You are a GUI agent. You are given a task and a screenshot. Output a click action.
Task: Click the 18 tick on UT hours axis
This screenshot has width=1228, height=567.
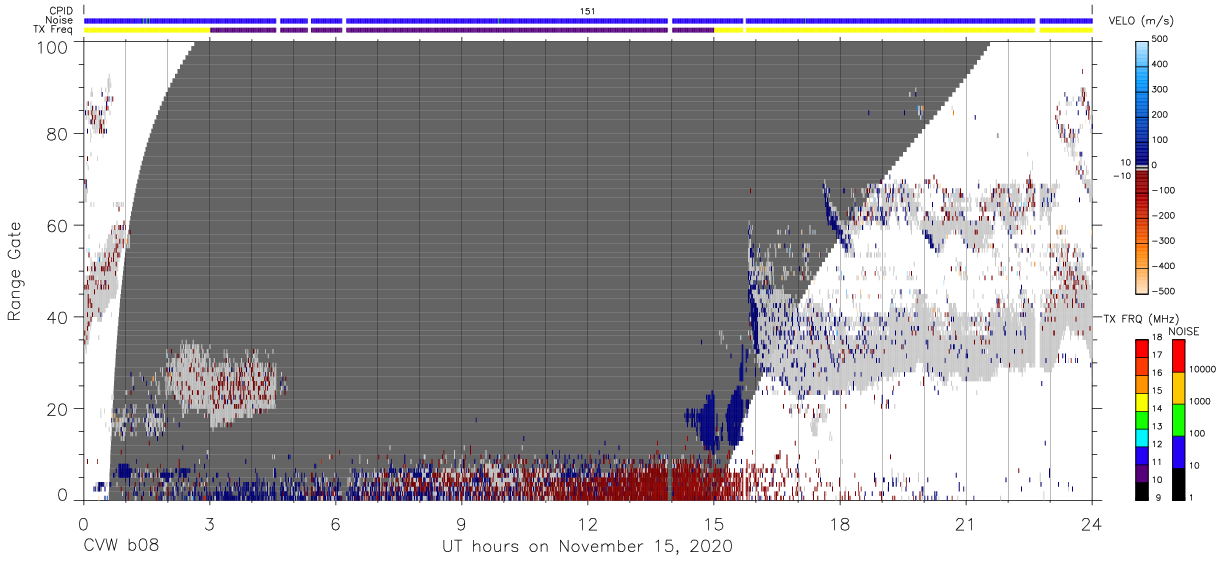click(839, 522)
